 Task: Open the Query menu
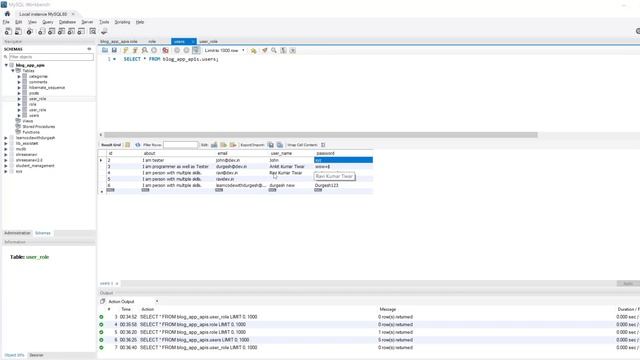[x=48, y=22]
